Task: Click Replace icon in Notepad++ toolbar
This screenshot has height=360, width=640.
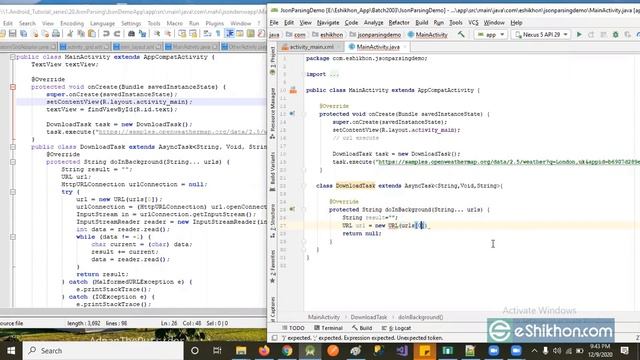Action: (142, 33)
